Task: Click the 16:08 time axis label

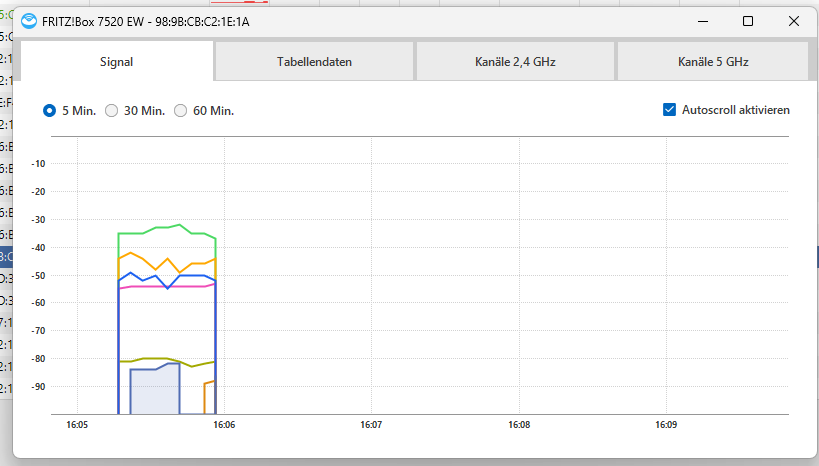Action: 519,425
